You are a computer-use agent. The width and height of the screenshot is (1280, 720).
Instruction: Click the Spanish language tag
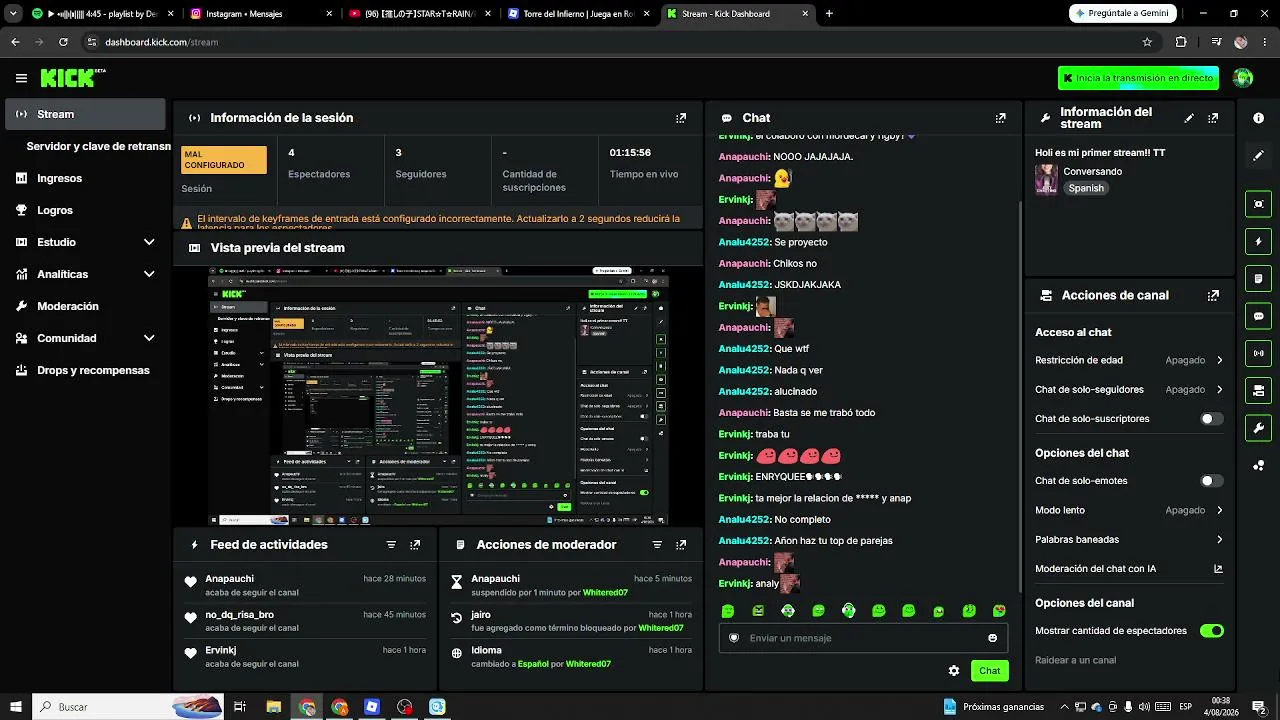click(1086, 188)
